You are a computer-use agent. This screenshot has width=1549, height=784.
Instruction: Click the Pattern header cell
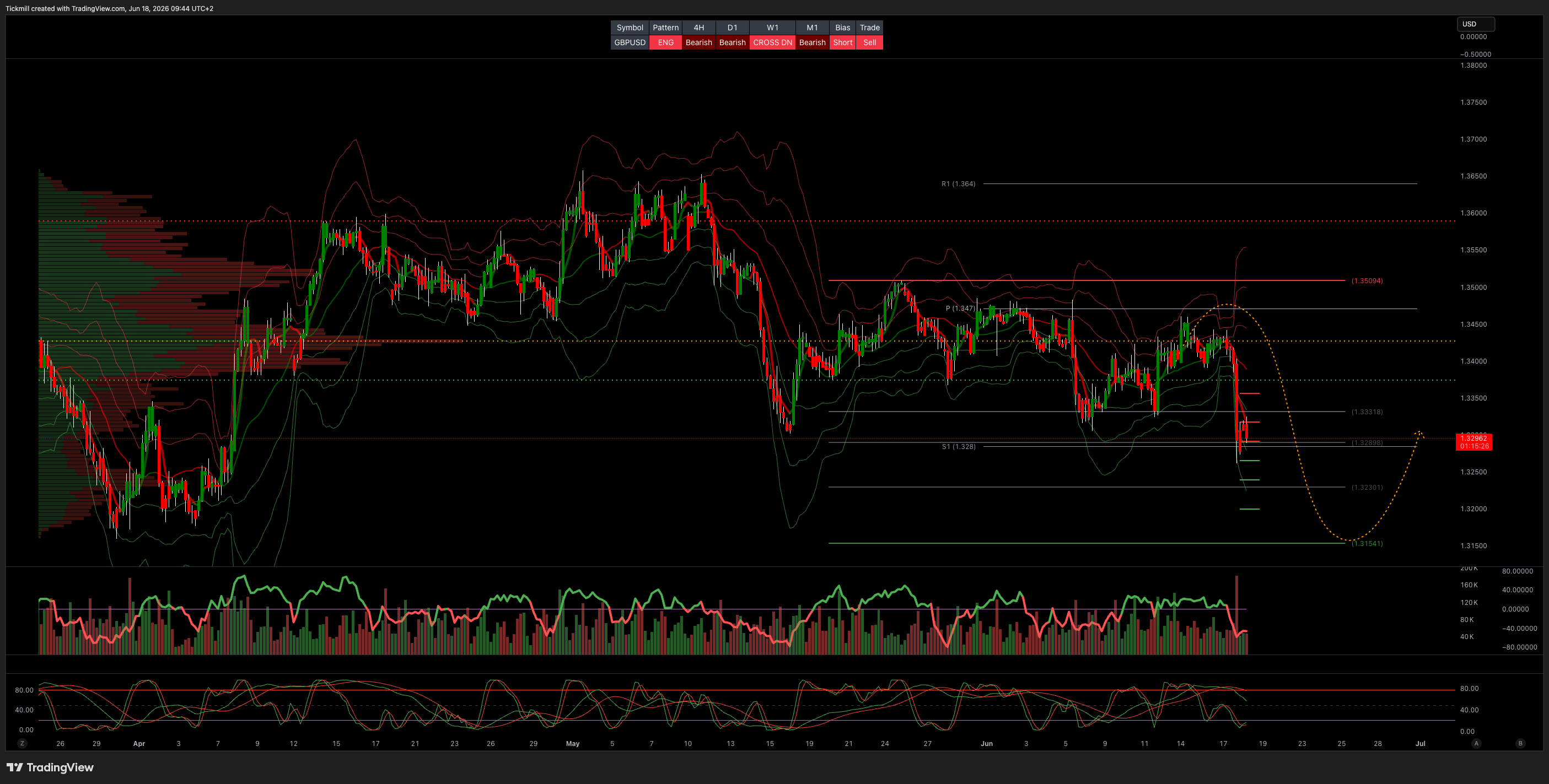666,28
